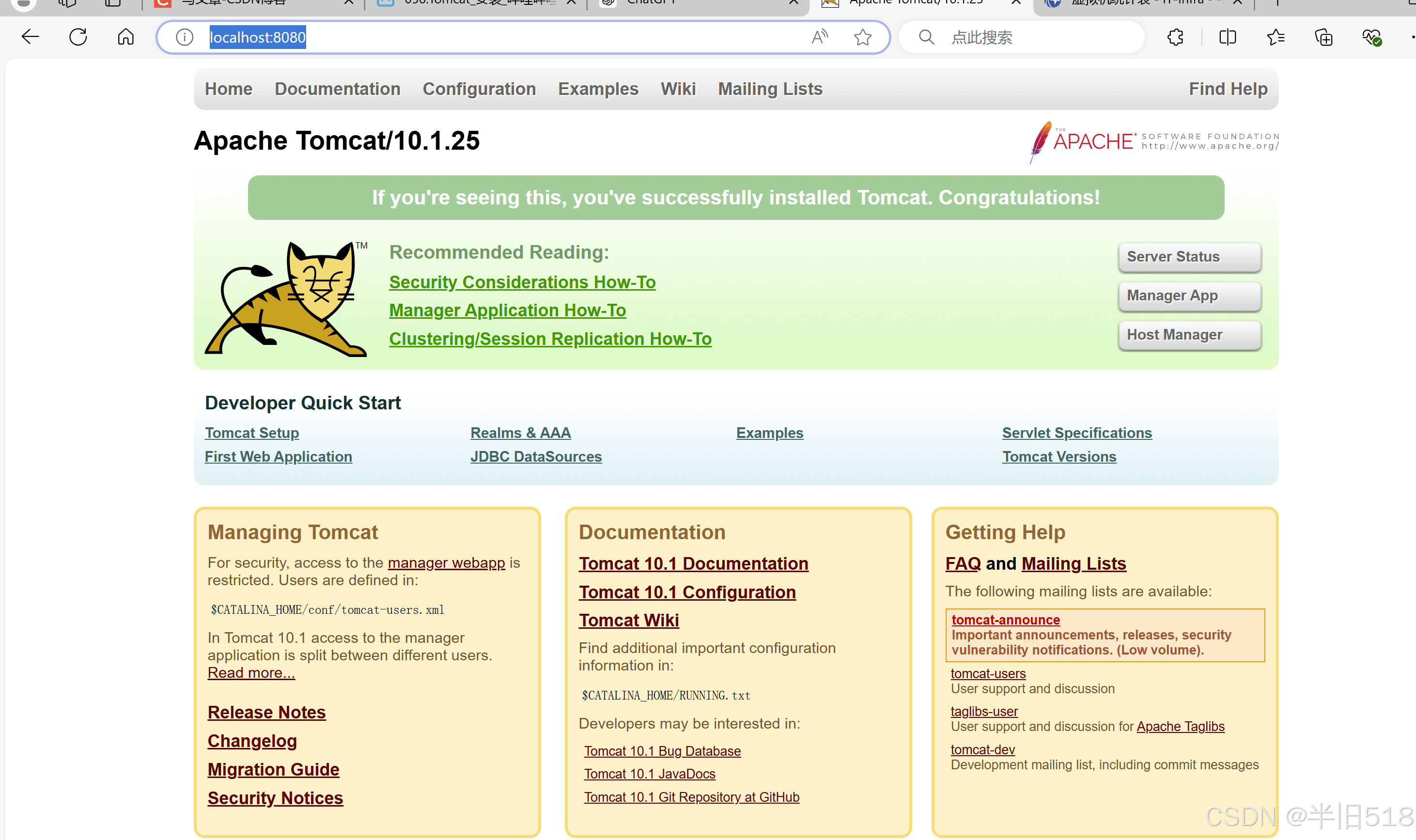The width and height of the screenshot is (1416, 840).
Task: Open the Host Manager button
Action: [1190, 335]
